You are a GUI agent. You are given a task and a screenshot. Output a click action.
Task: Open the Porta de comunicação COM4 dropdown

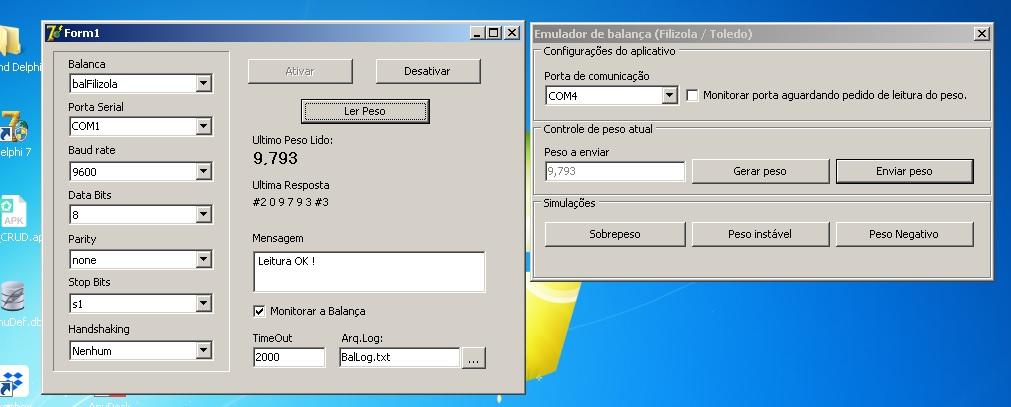670,96
